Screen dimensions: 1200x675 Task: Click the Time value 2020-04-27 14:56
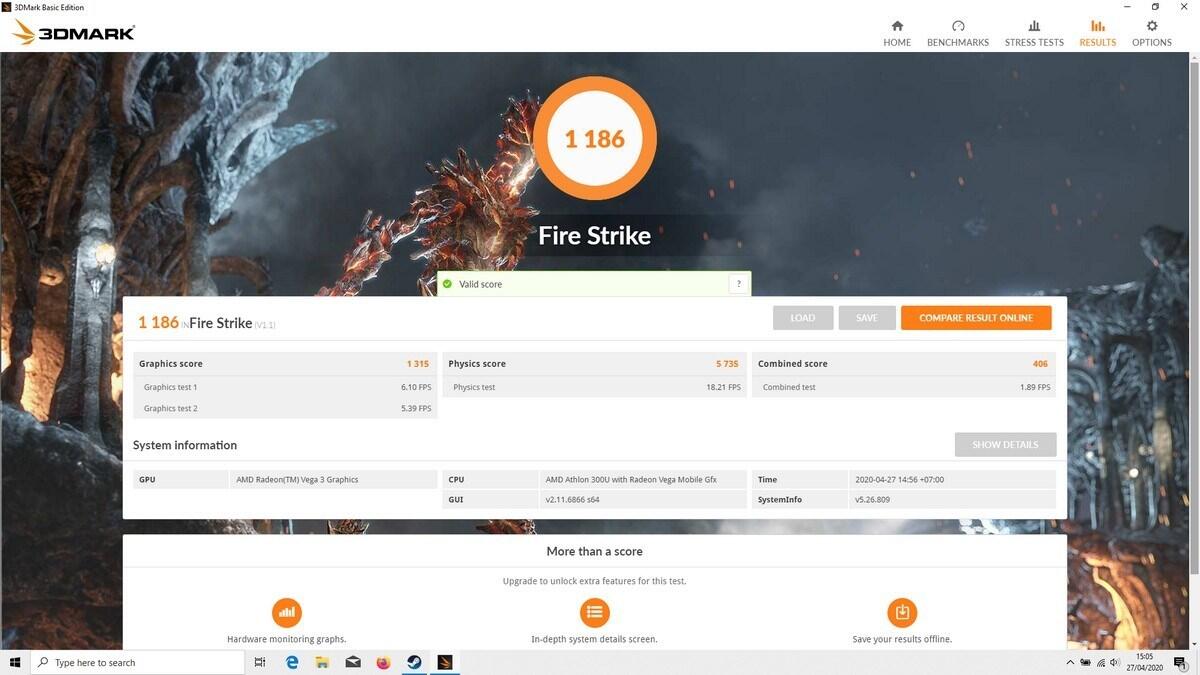[x=898, y=480]
